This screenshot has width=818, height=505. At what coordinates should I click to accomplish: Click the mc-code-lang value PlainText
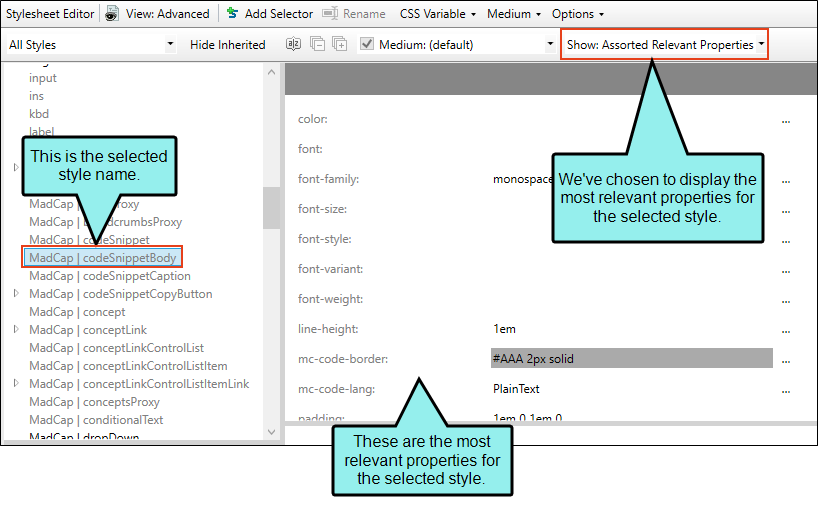tap(516, 389)
